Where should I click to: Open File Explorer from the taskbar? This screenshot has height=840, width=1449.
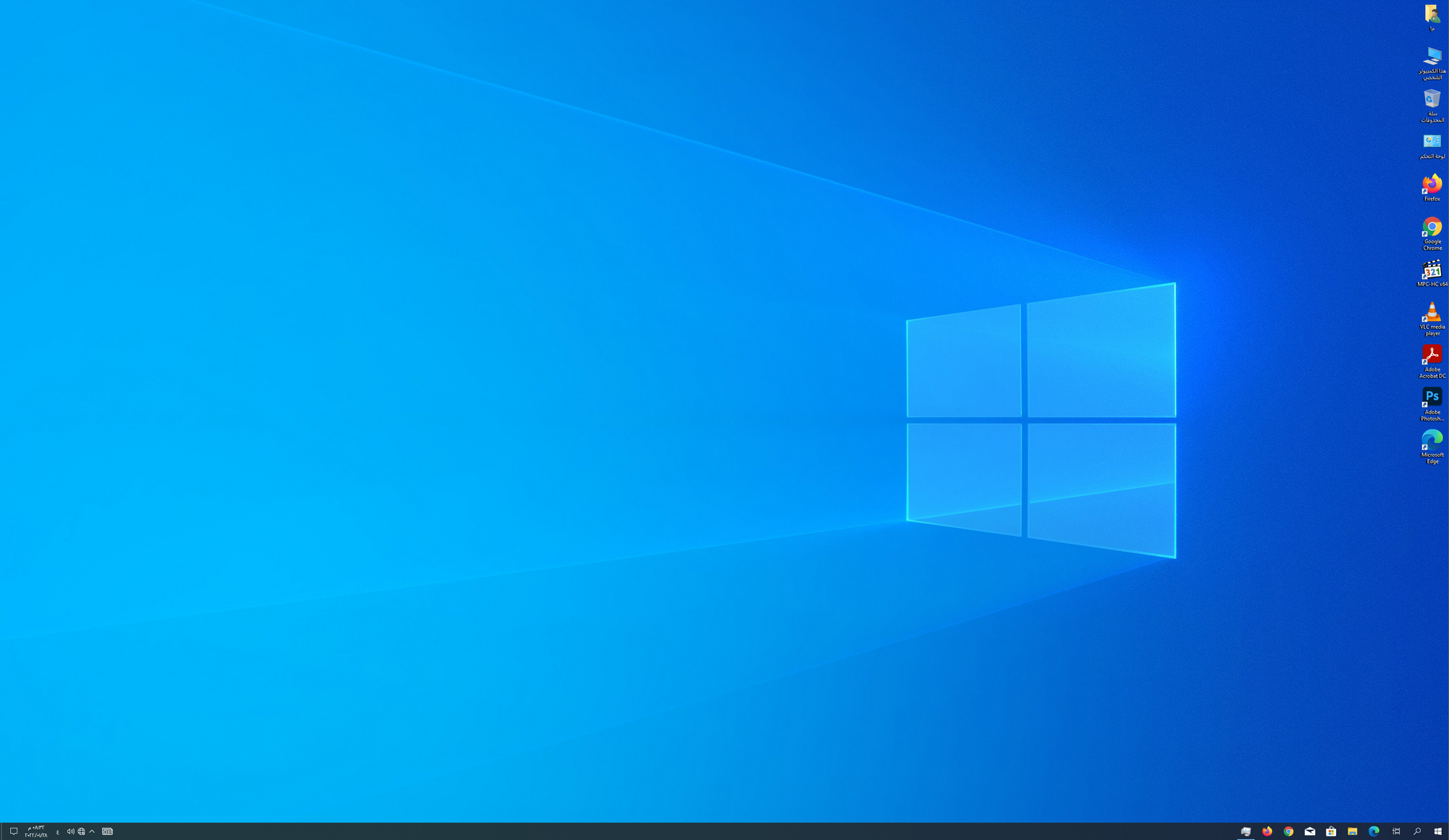1353,831
